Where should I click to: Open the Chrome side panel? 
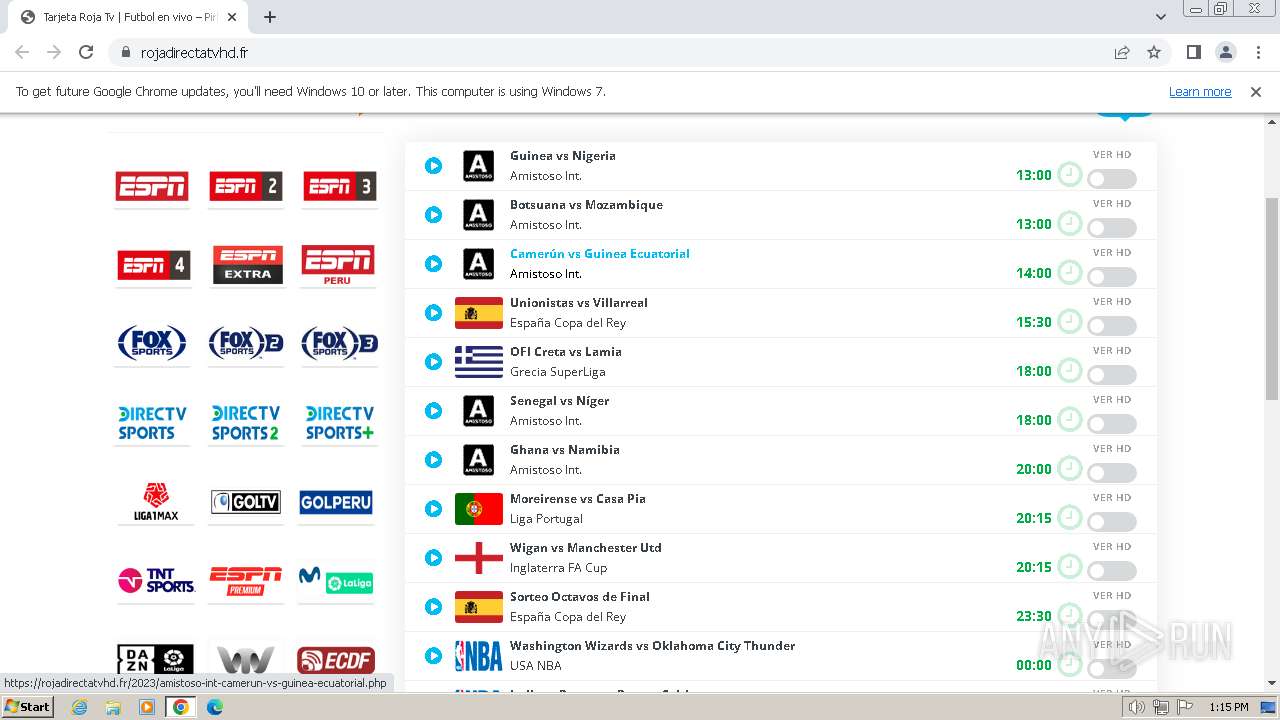click(1193, 52)
